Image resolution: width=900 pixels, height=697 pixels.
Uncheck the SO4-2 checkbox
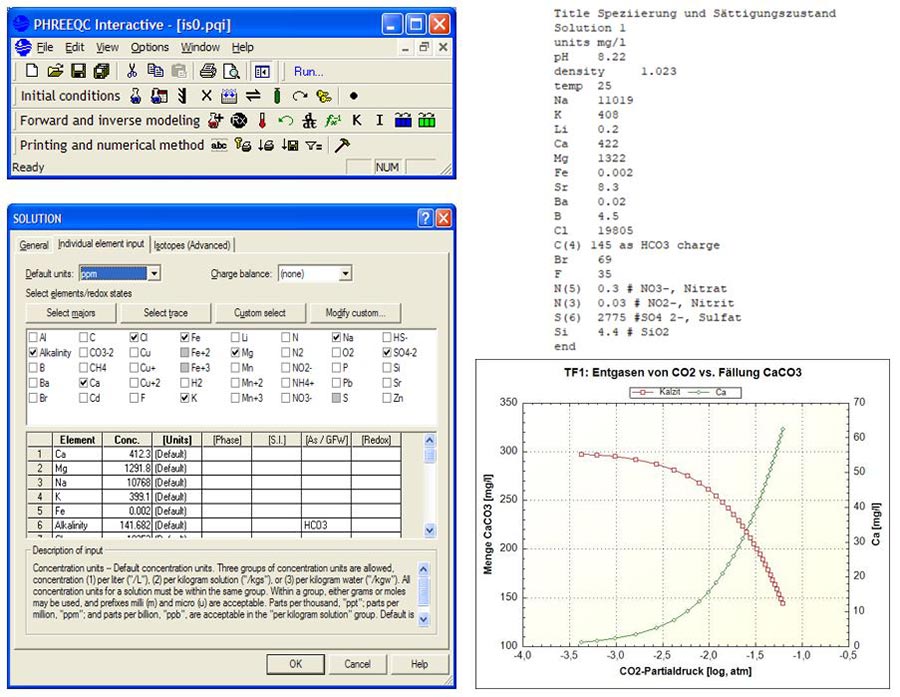(x=387, y=353)
